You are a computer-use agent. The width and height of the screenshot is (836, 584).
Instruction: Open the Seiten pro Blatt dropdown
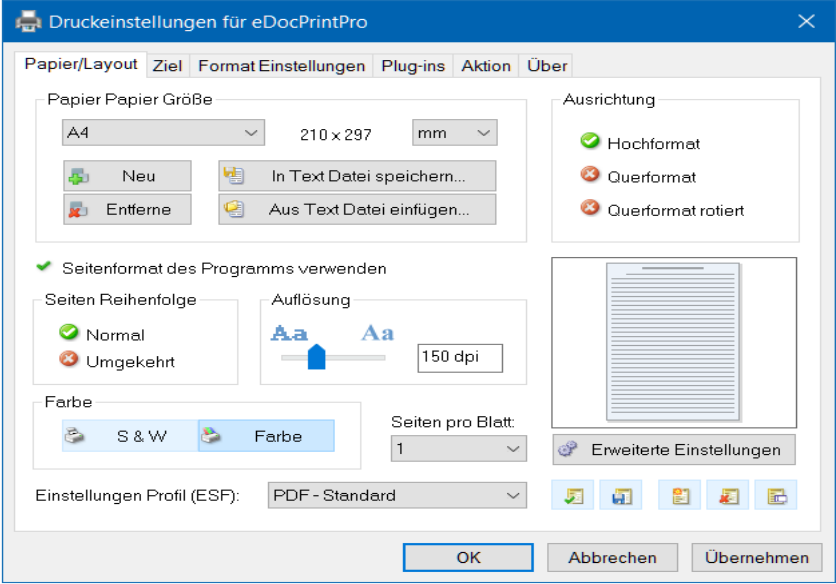[459, 449]
